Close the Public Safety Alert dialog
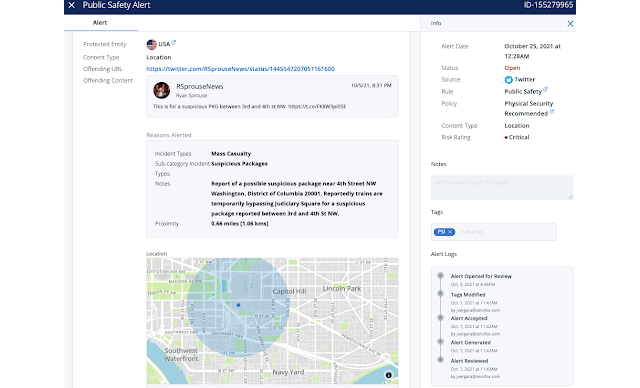This screenshot has height=388, width=640. pos(71,5)
